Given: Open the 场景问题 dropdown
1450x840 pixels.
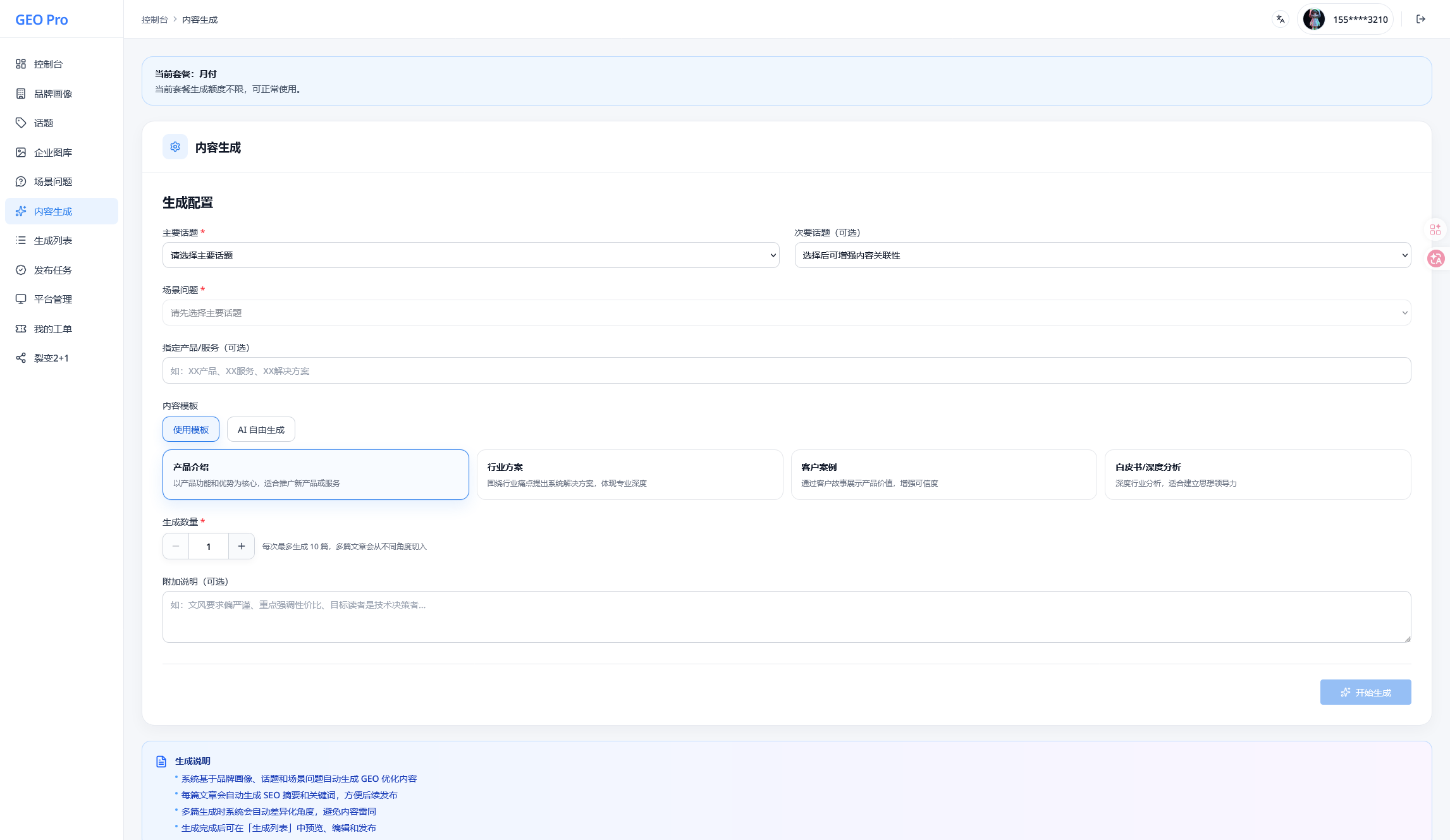Looking at the screenshot, I should tap(786, 313).
